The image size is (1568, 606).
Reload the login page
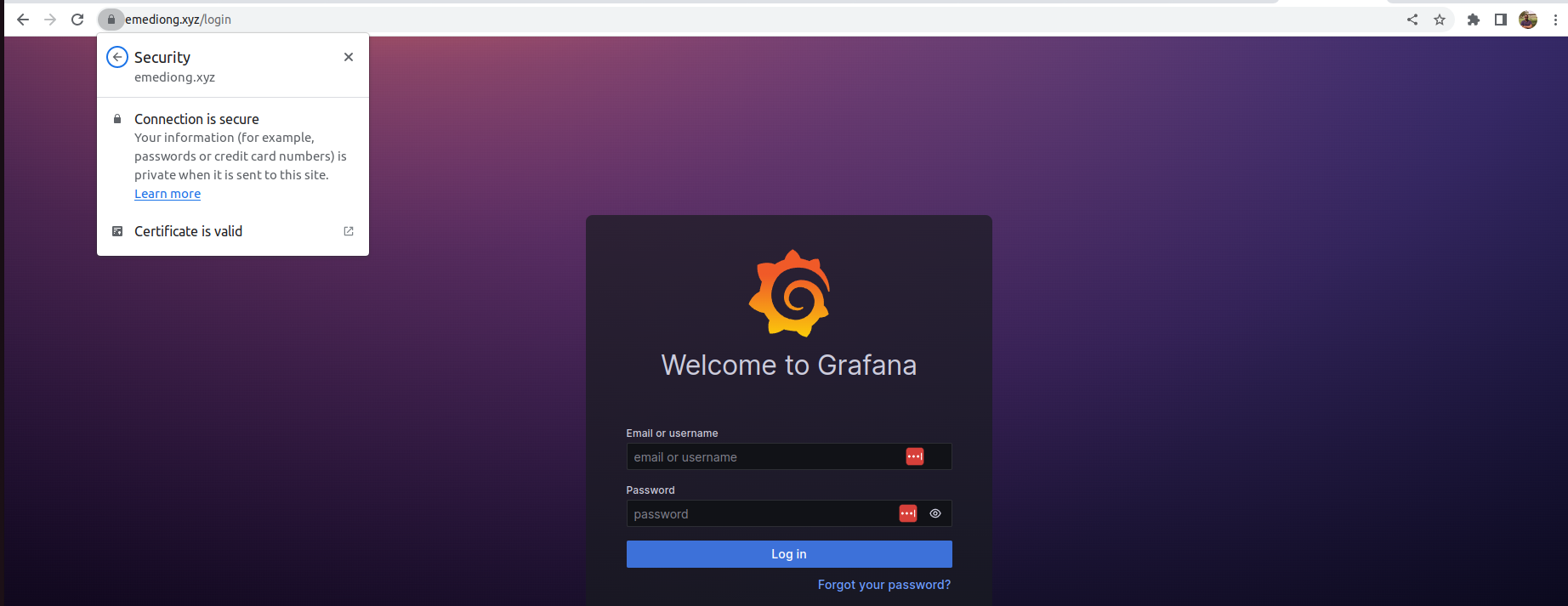[77, 20]
